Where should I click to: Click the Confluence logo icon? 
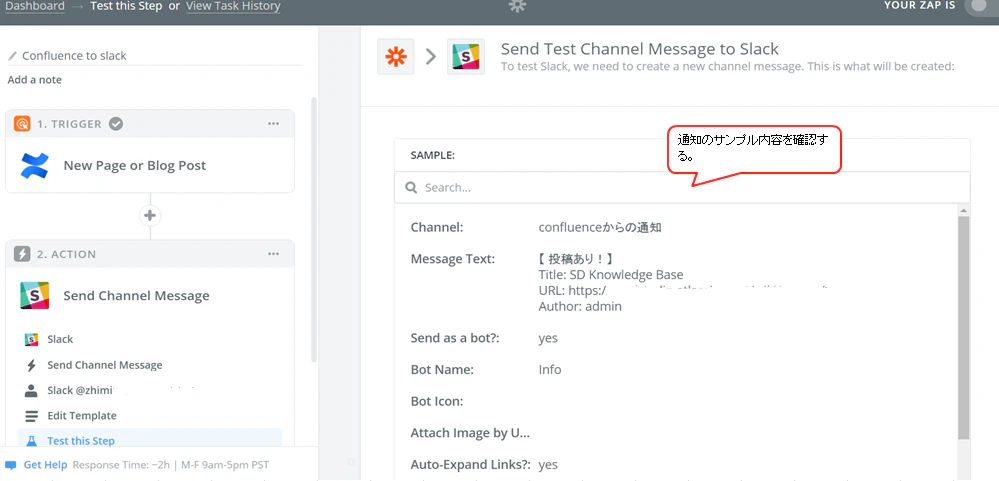click(x=34, y=166)
